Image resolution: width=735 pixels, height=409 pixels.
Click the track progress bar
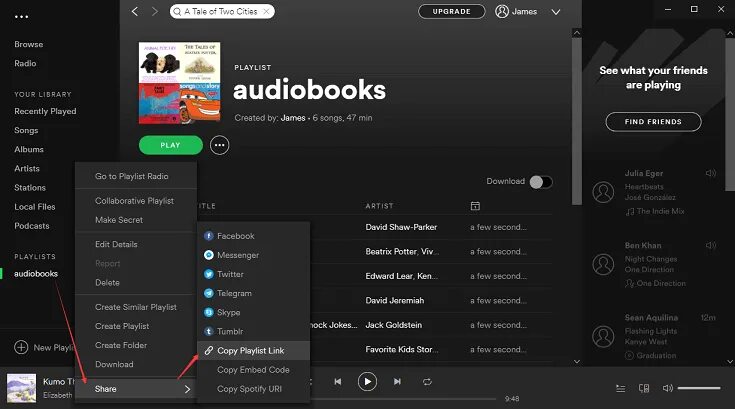(404, 399)
